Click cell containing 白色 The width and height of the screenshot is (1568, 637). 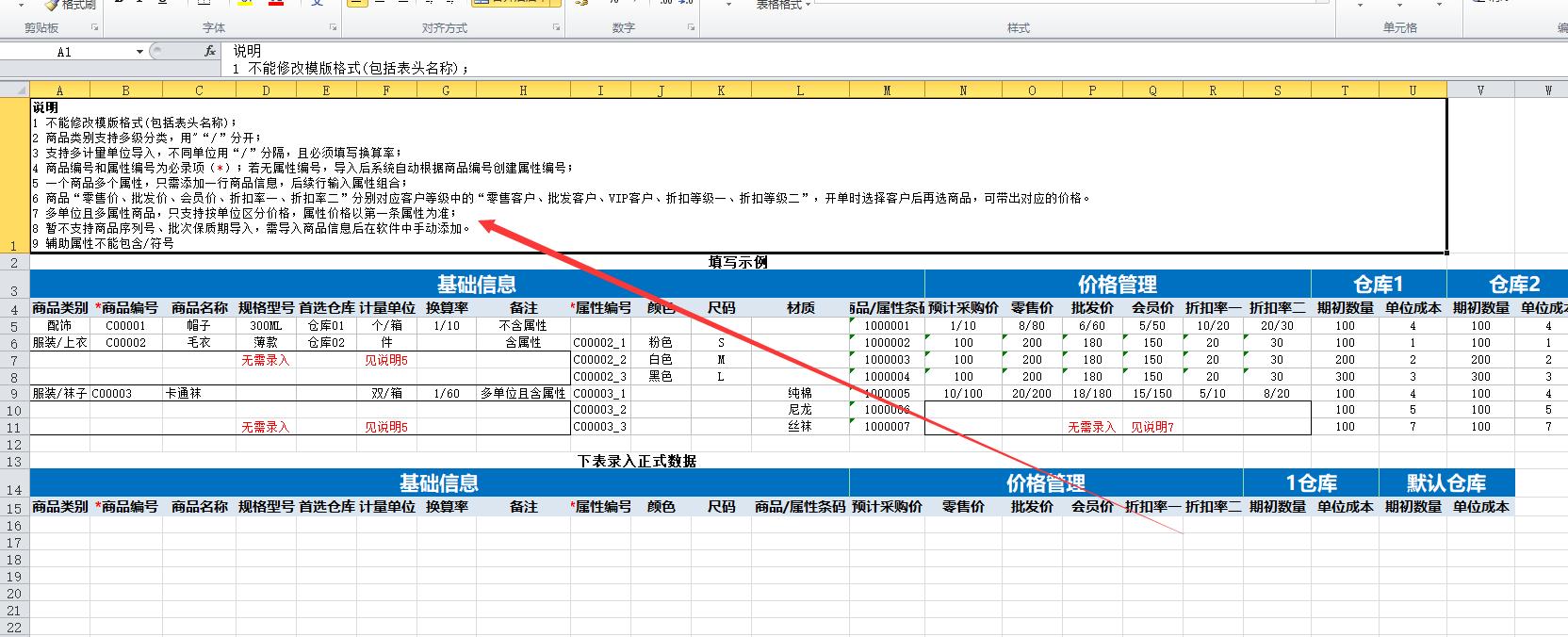(x=661, y=360)
